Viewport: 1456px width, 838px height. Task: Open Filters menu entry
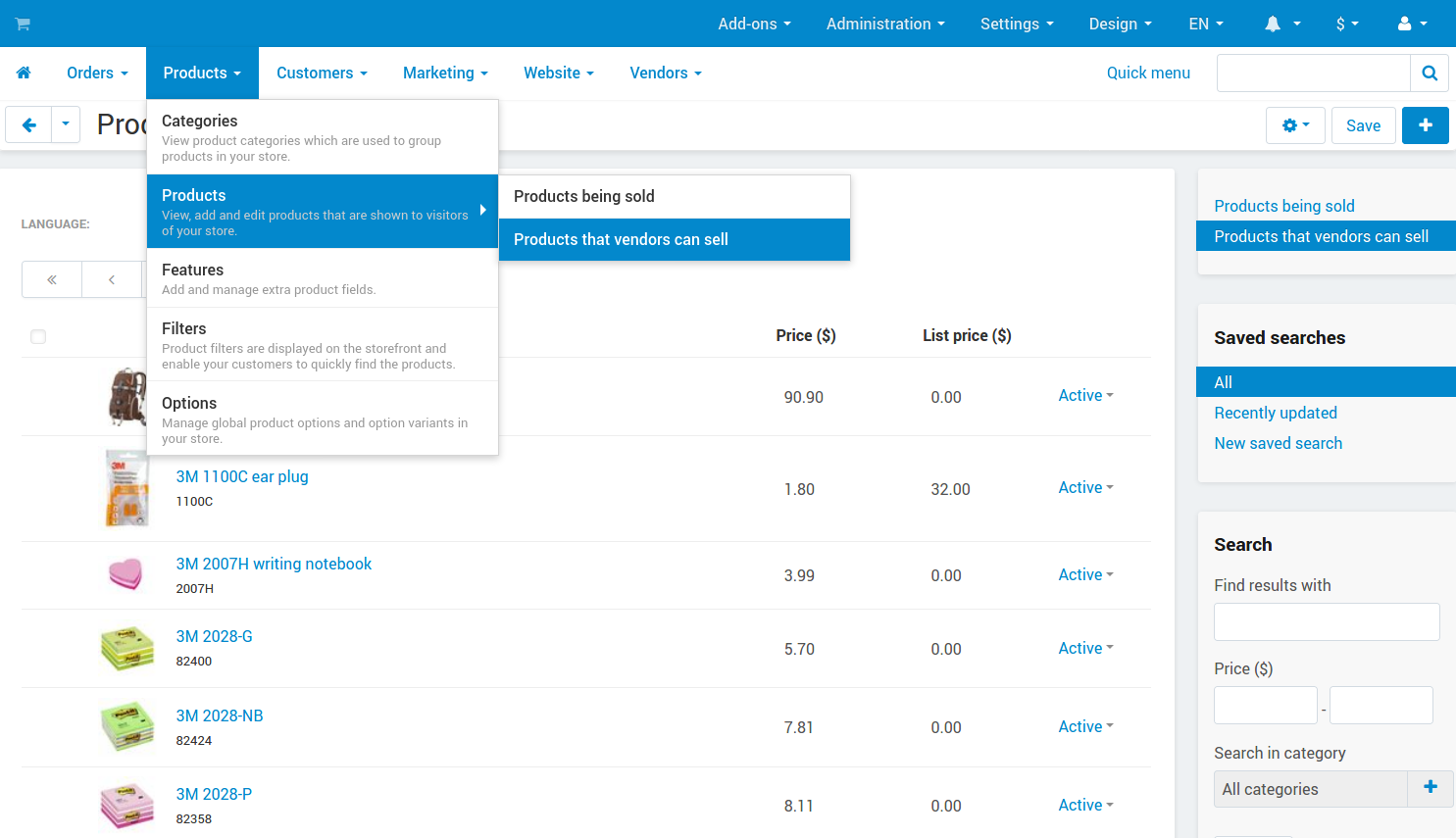[x=323, y=345]
